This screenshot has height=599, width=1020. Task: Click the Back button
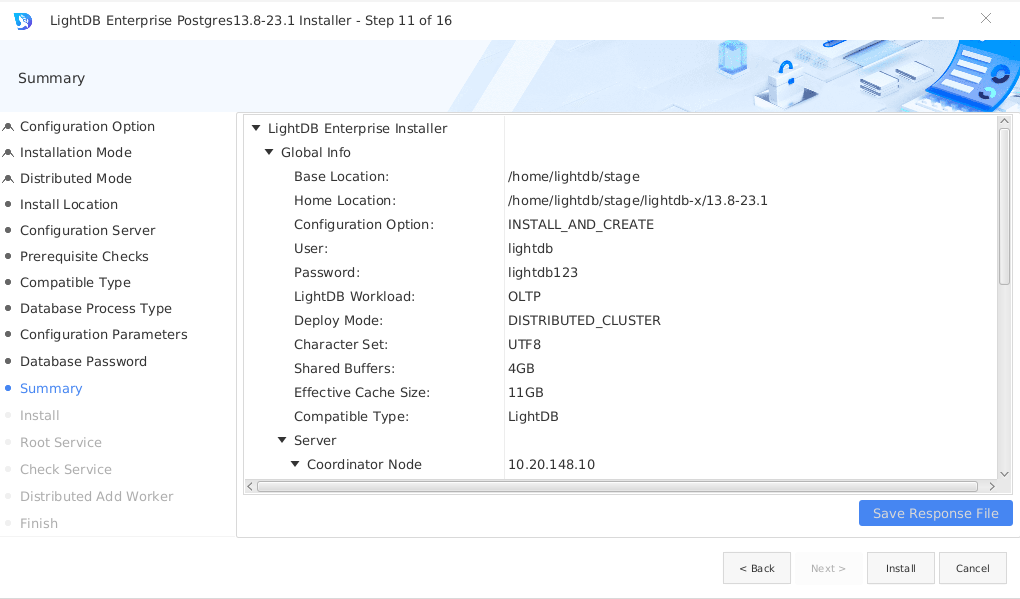click(757, 568)
